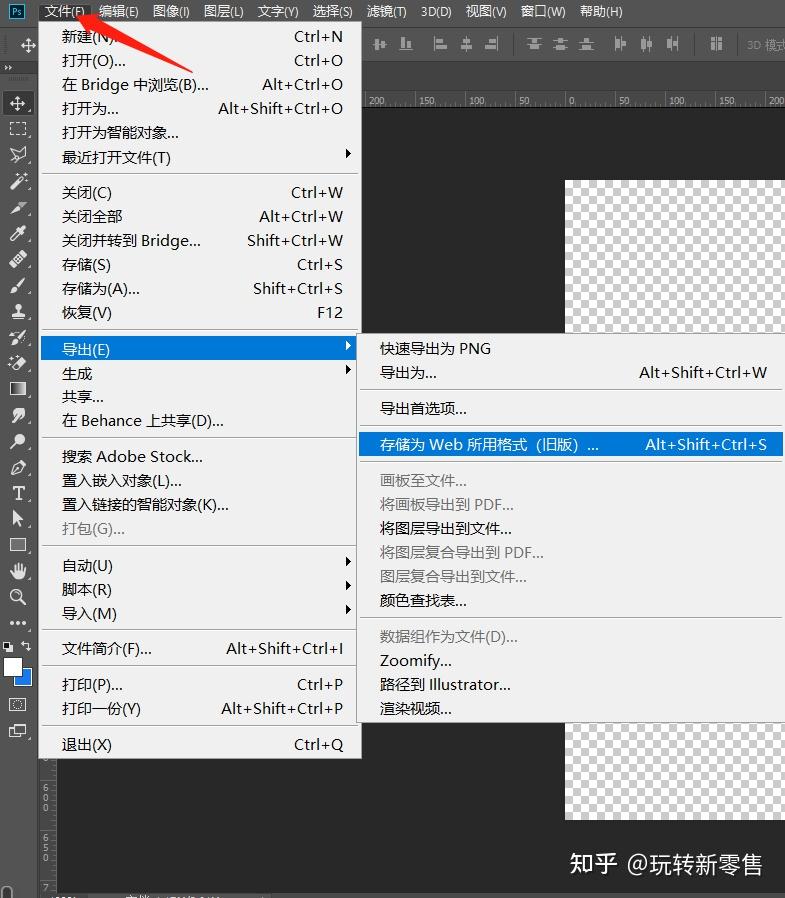The image size is (785, 898).
Task: Open the 图层(L) menu
Action: (223, 11)
